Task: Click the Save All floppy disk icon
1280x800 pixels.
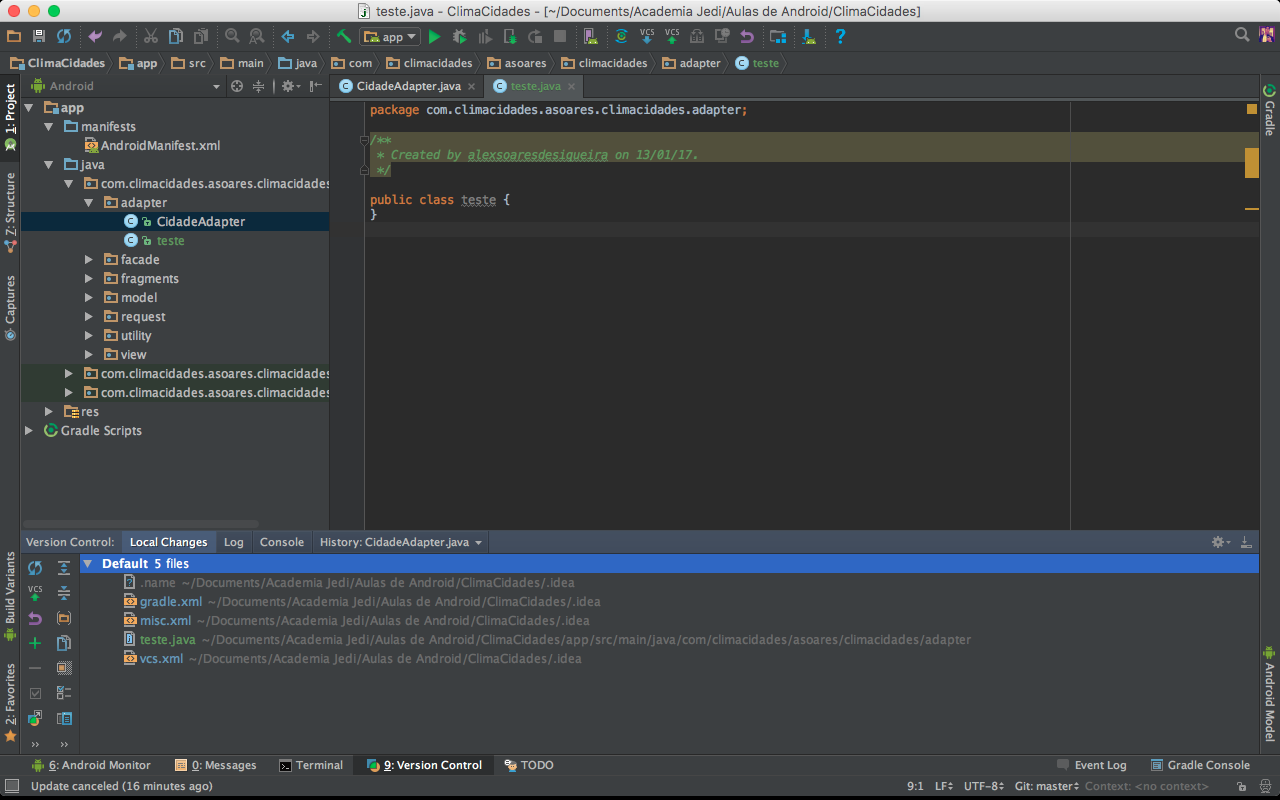Action: point(39,37)
